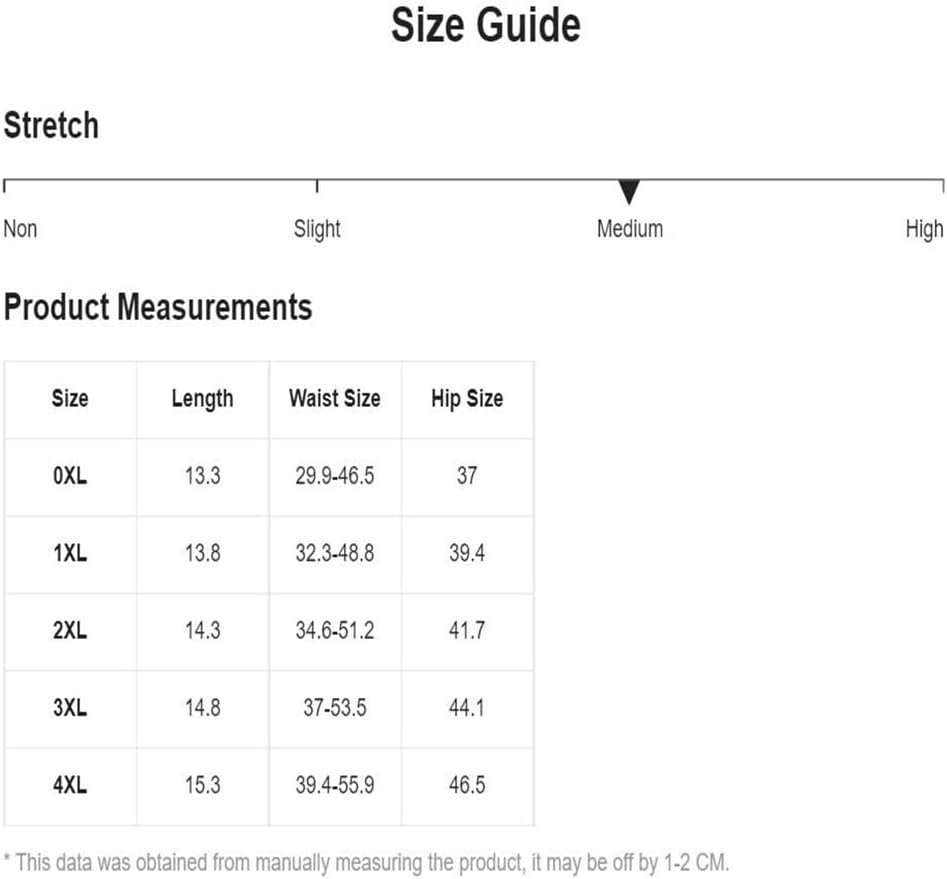Viewport: 947px width, 879px height.
Task: Click the 15.3 length cell
Action: [202, 785]
